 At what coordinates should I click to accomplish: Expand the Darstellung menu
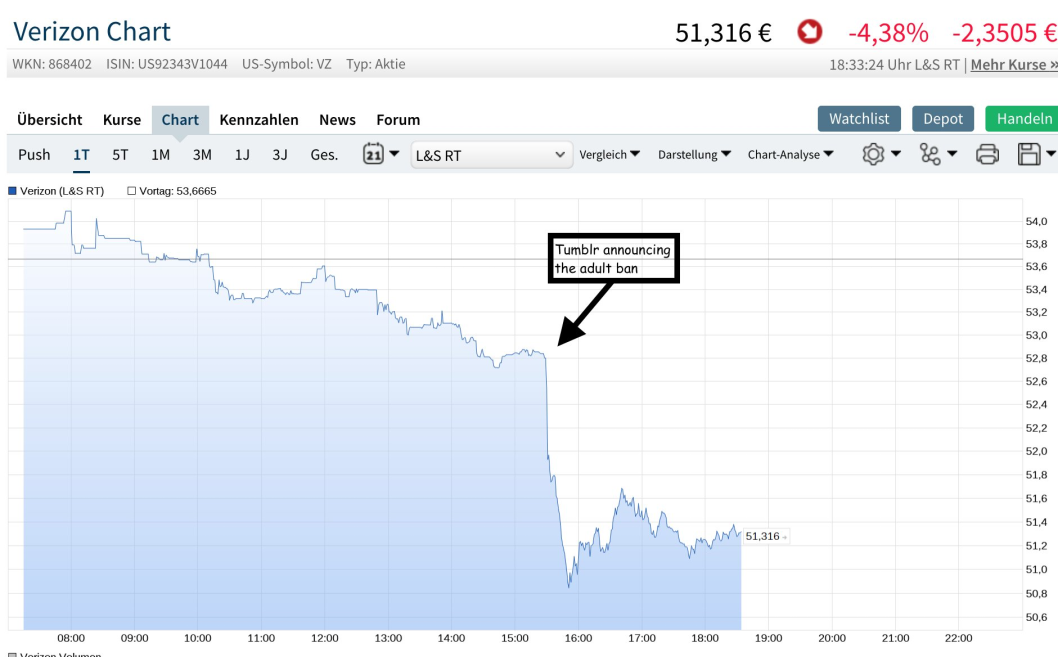tap(694, 154)
